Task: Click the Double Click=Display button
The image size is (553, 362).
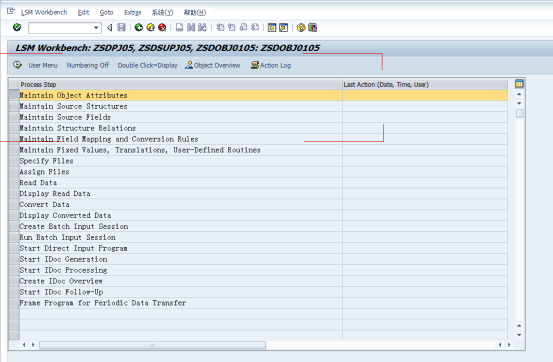Action: 147,65
